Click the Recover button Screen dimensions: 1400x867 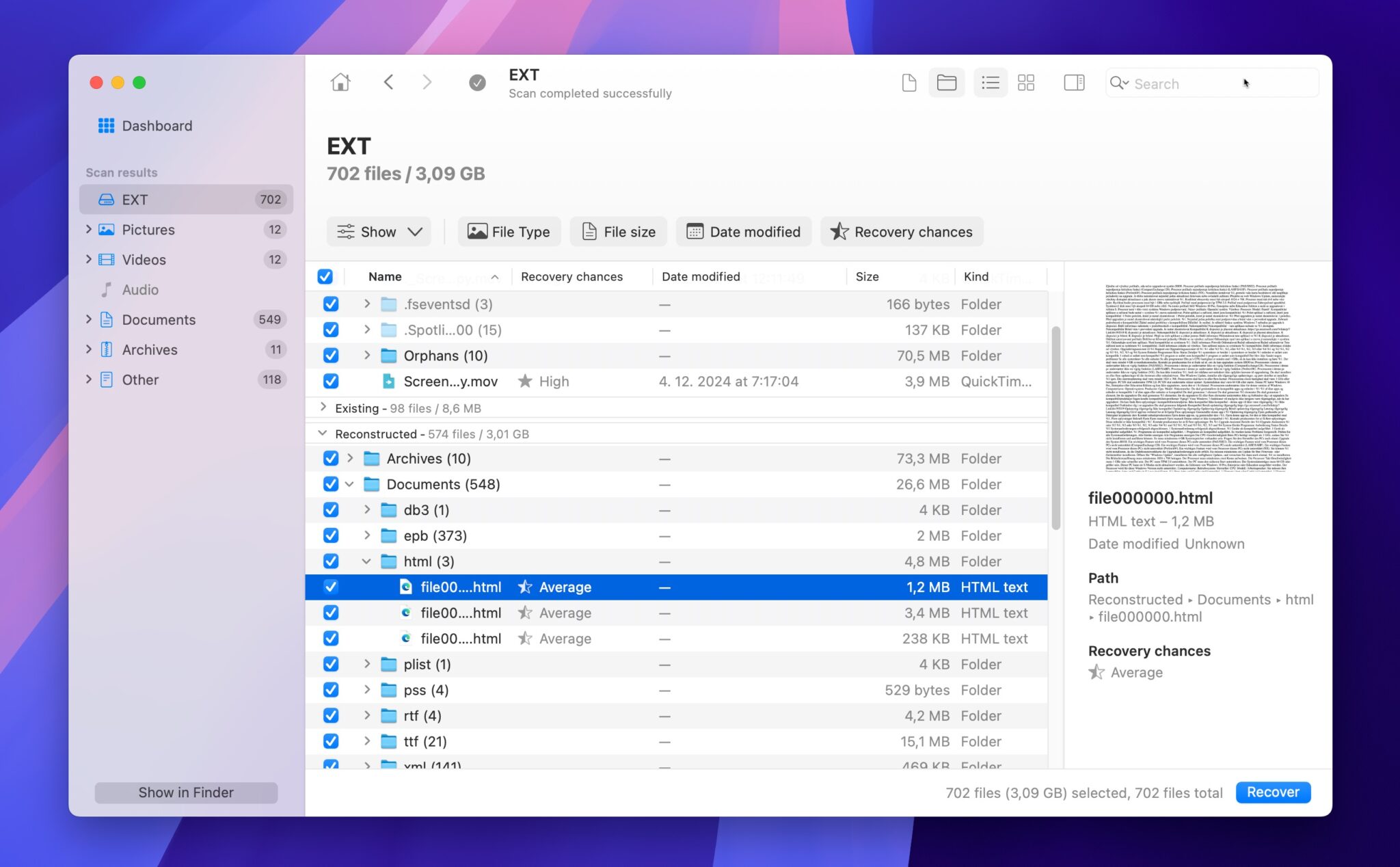1272,792
